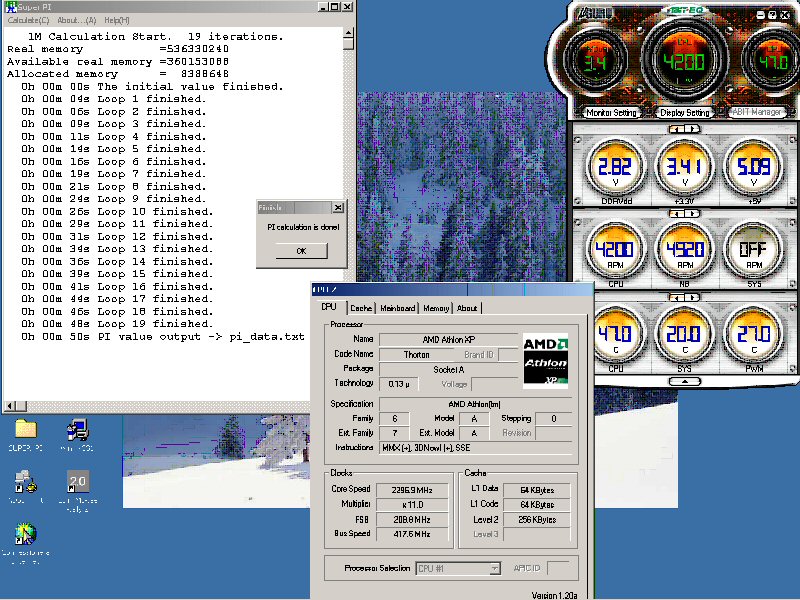Click the NB fan gauge reading 4920 RPM
Viewport: 800px width, 600px height.
point(685,251)
